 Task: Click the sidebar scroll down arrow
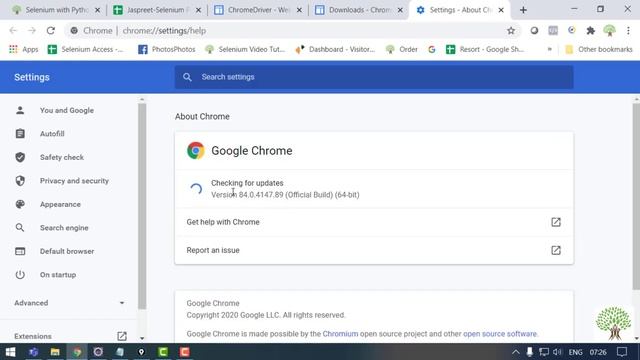point(142,338)
